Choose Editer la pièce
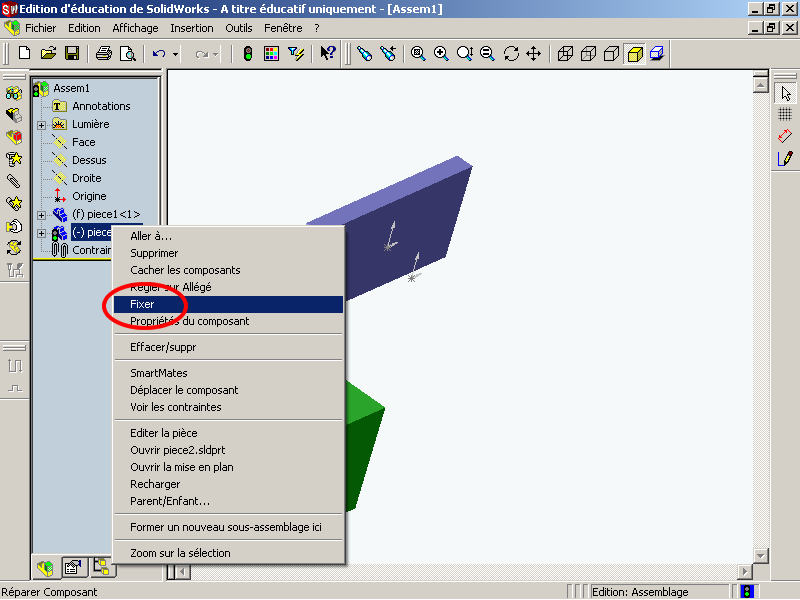This screenshot has width=800, height=600. click(228, 433)
